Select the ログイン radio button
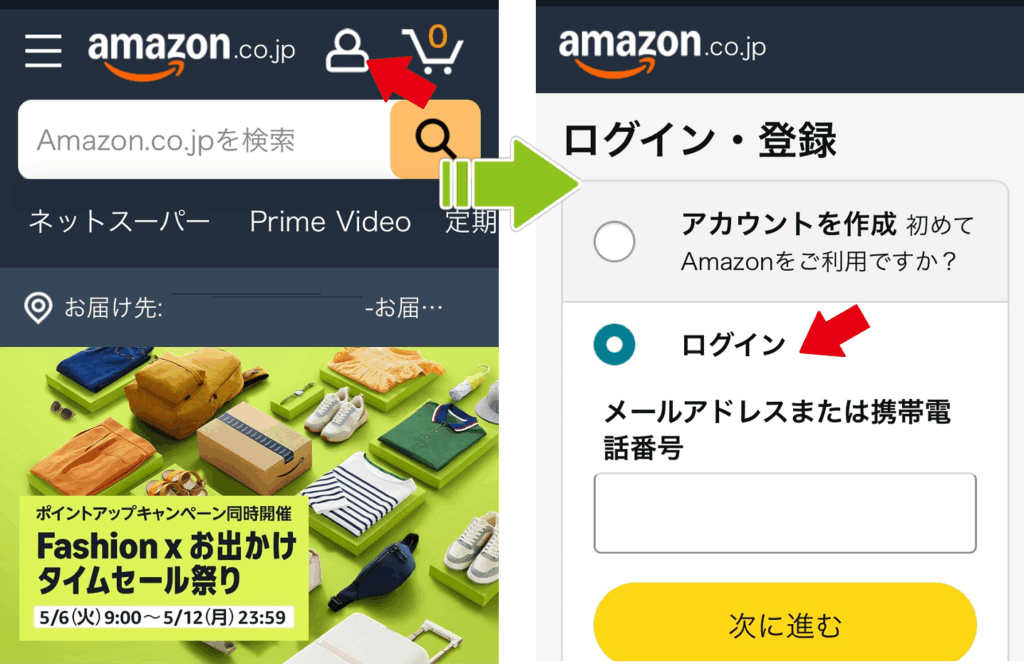Screen dimensions: 1024x664 [x=614, y=344]
